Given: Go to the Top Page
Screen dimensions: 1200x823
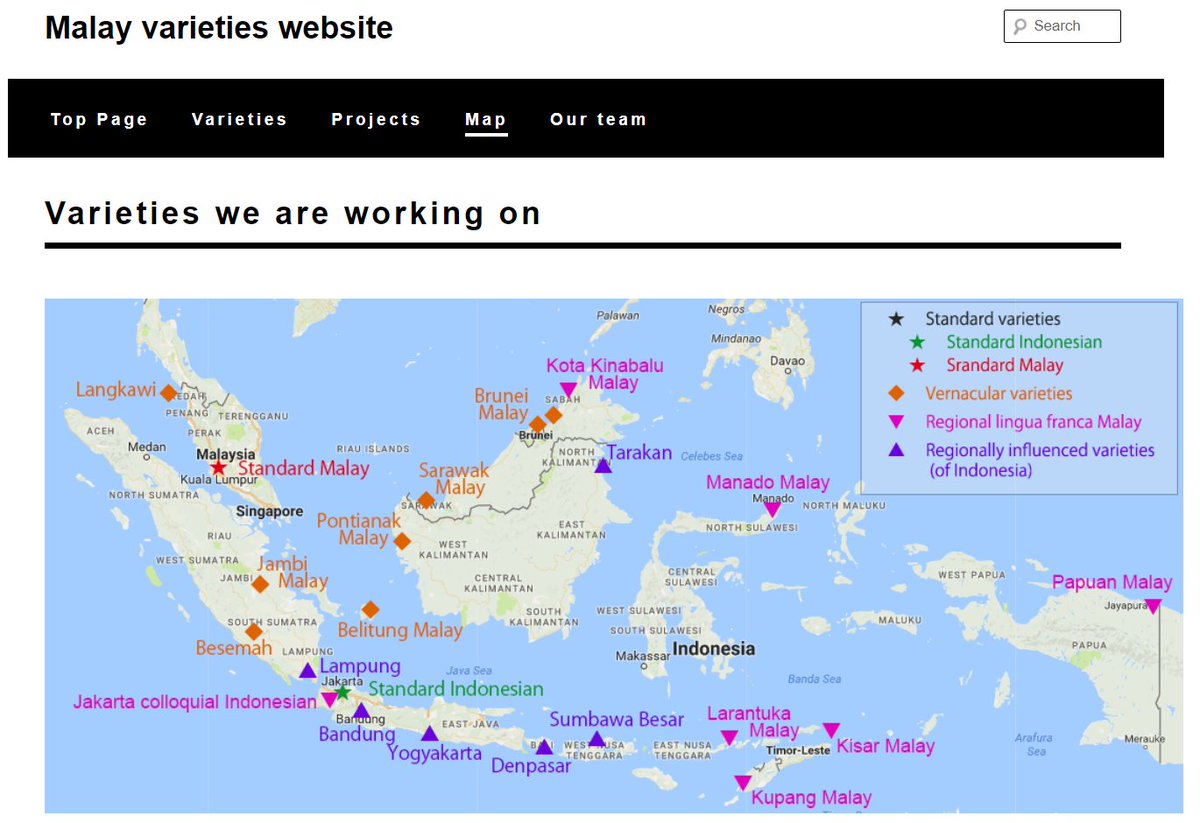Looking at the screenshot, I should pos(99,119).
